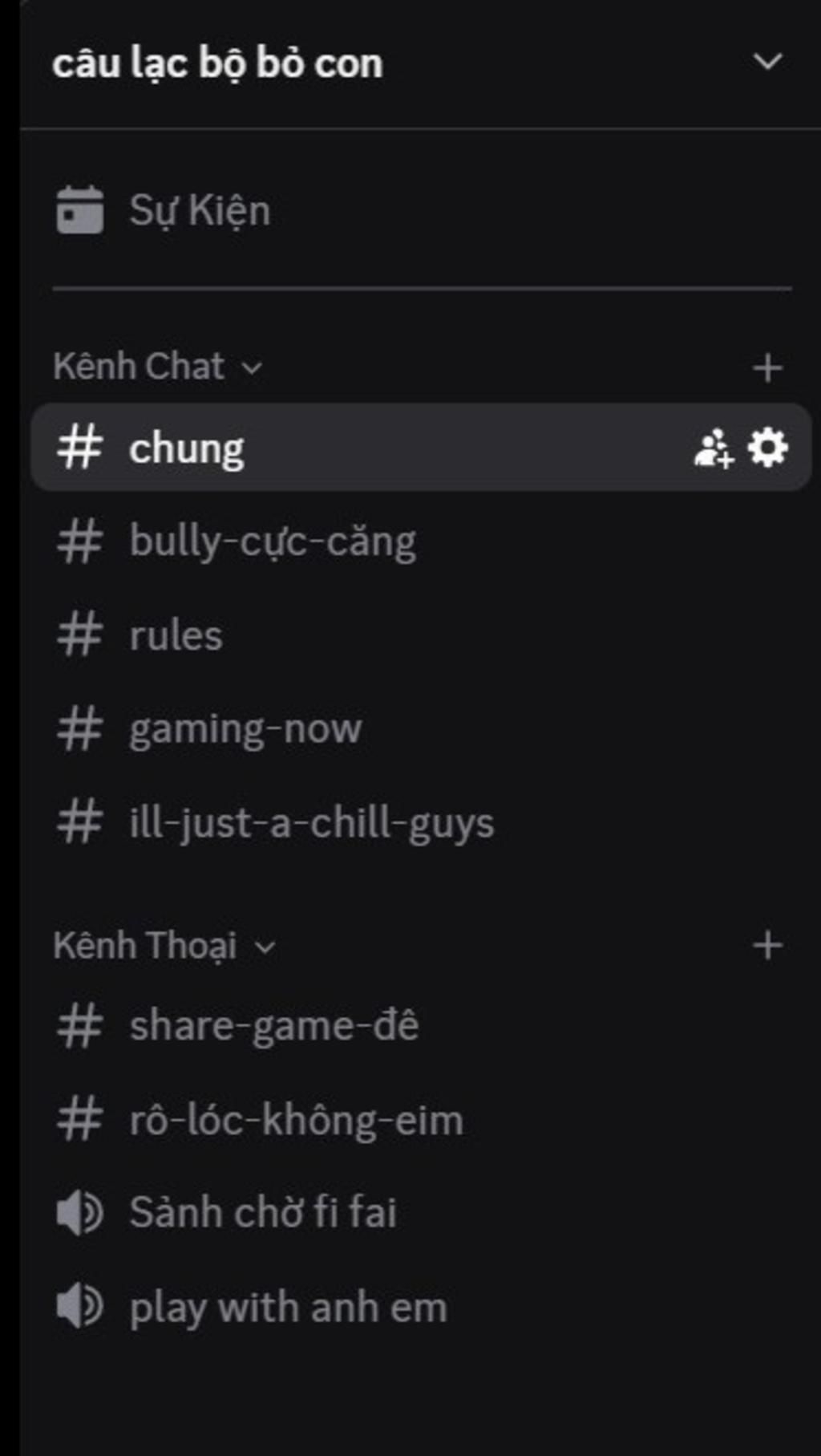Add a channel to Kênh Chat with plus
Screen dimensions: 821x1456
click(x=767, y=368)
